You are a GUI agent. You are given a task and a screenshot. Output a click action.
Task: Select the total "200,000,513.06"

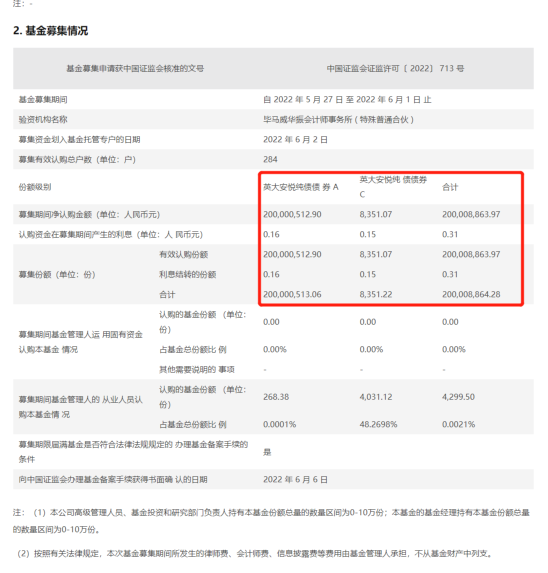(292, 294)
